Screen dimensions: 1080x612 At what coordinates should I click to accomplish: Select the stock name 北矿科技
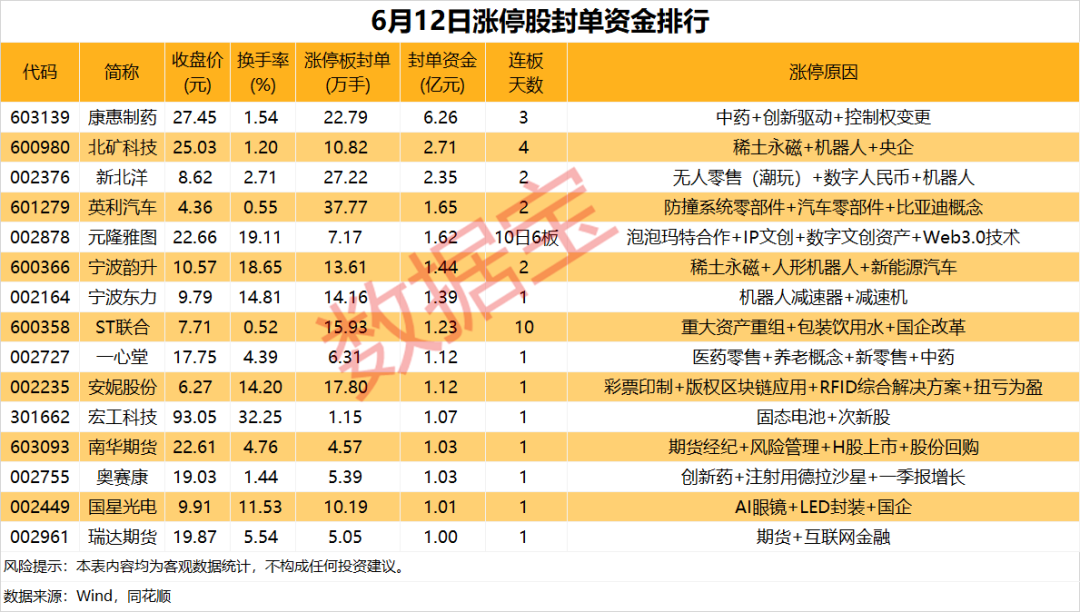tap(122, 147)
